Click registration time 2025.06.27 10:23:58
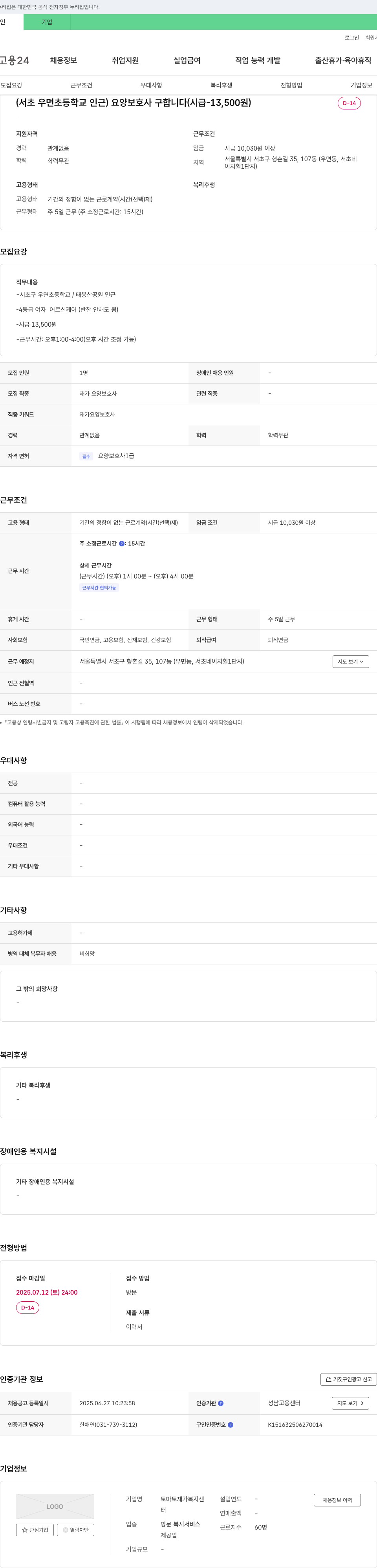The height and width of the screenshot is (1568, 377). (x=107, y=1403)
